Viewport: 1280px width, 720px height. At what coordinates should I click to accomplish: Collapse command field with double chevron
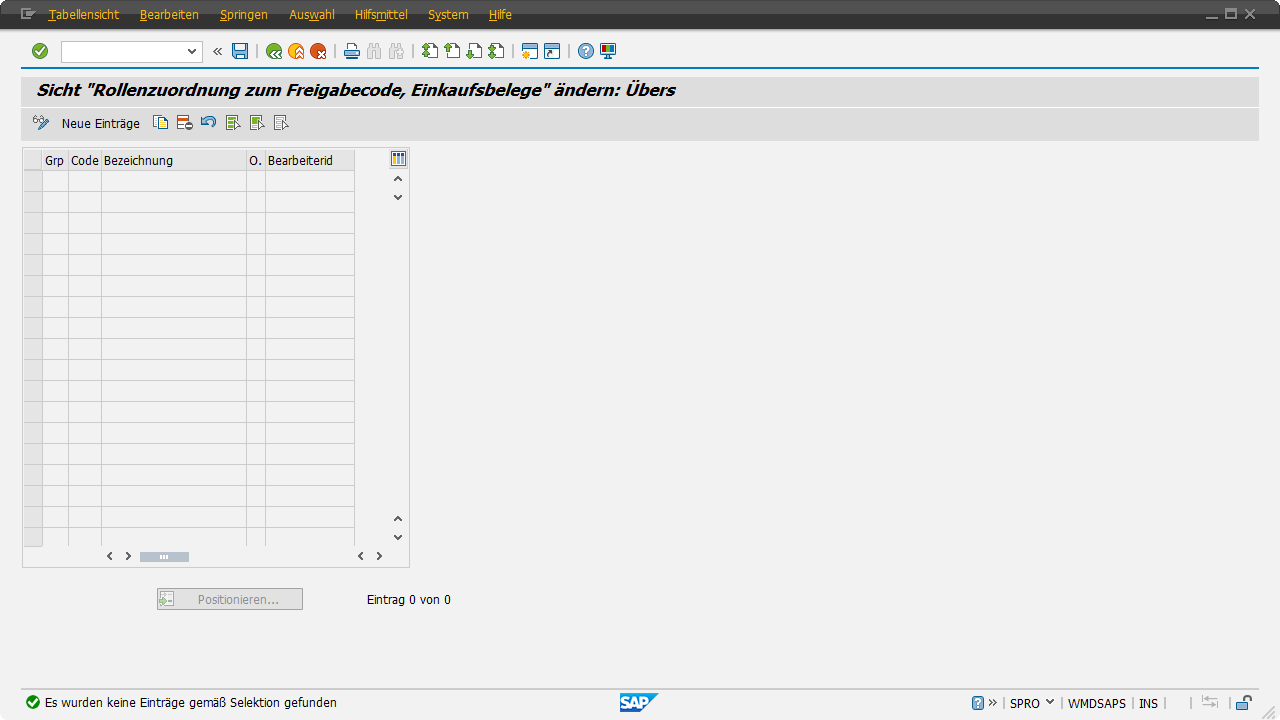point(217,51)
